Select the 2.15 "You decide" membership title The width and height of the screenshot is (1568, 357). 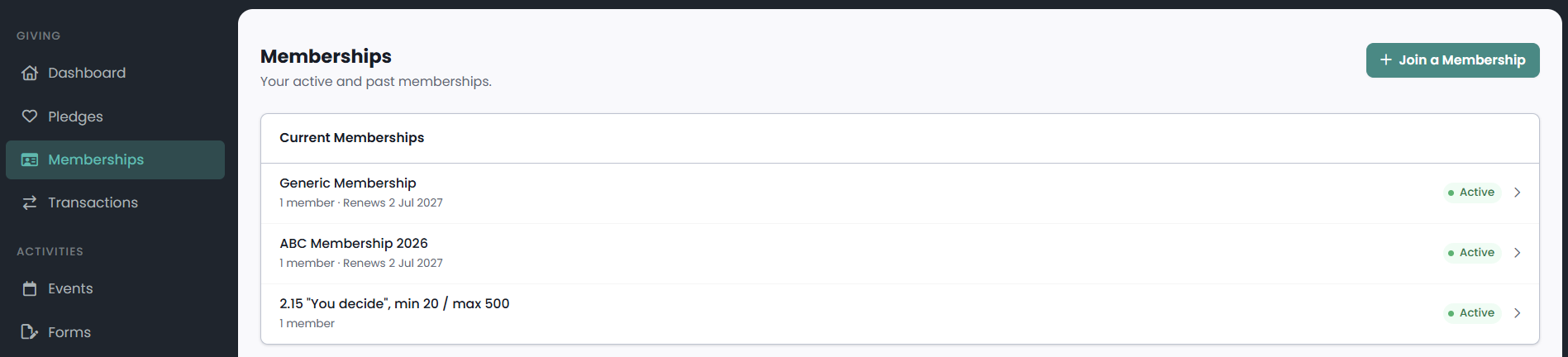[x=394, y=303]
